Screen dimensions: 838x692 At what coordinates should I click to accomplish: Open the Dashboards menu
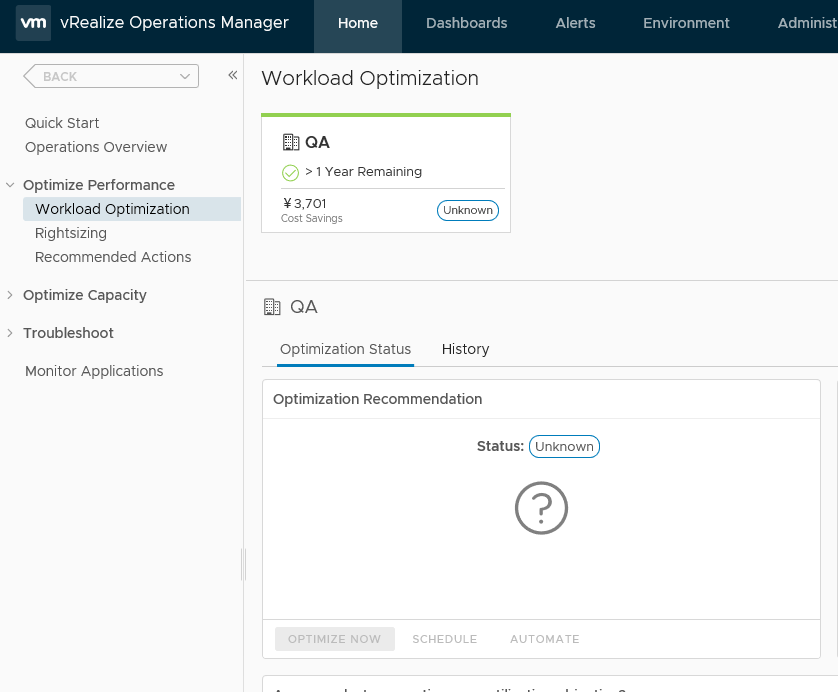[x=466, y=23]
